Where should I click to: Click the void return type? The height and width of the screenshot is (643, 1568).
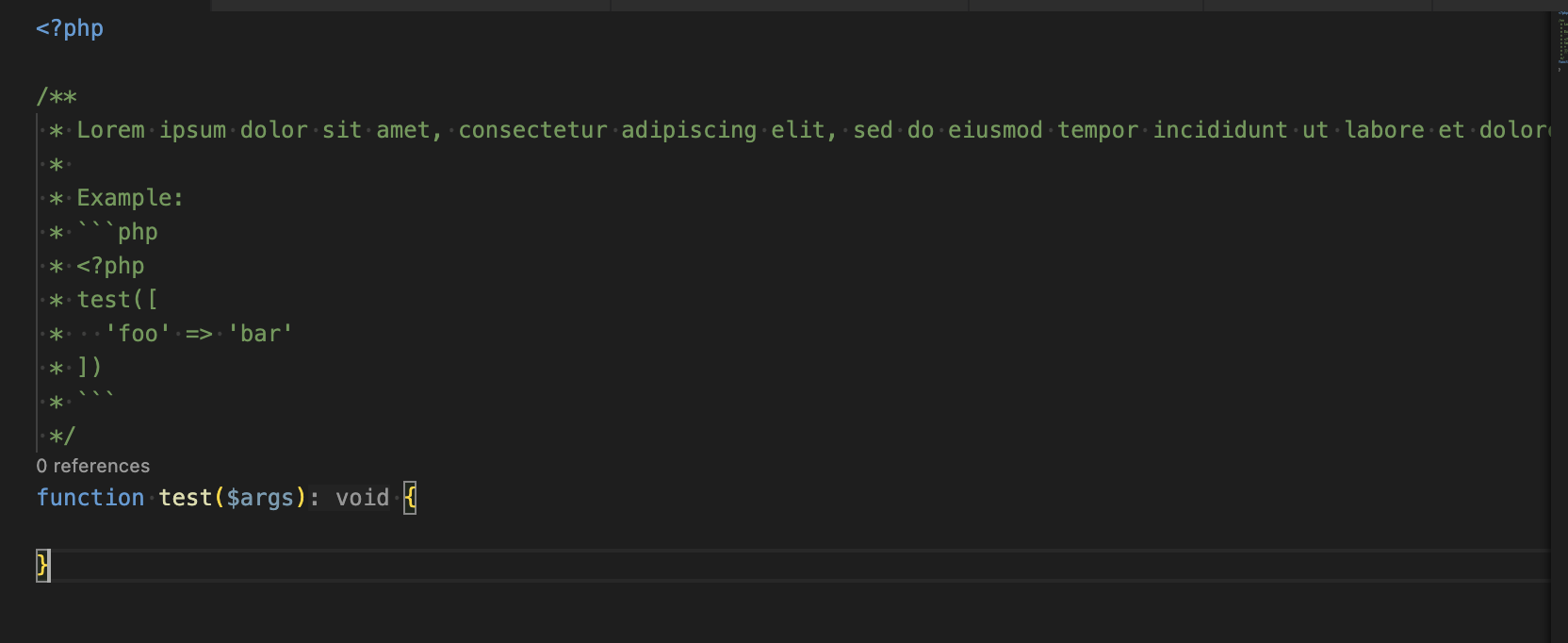click(x=362, y=498)
